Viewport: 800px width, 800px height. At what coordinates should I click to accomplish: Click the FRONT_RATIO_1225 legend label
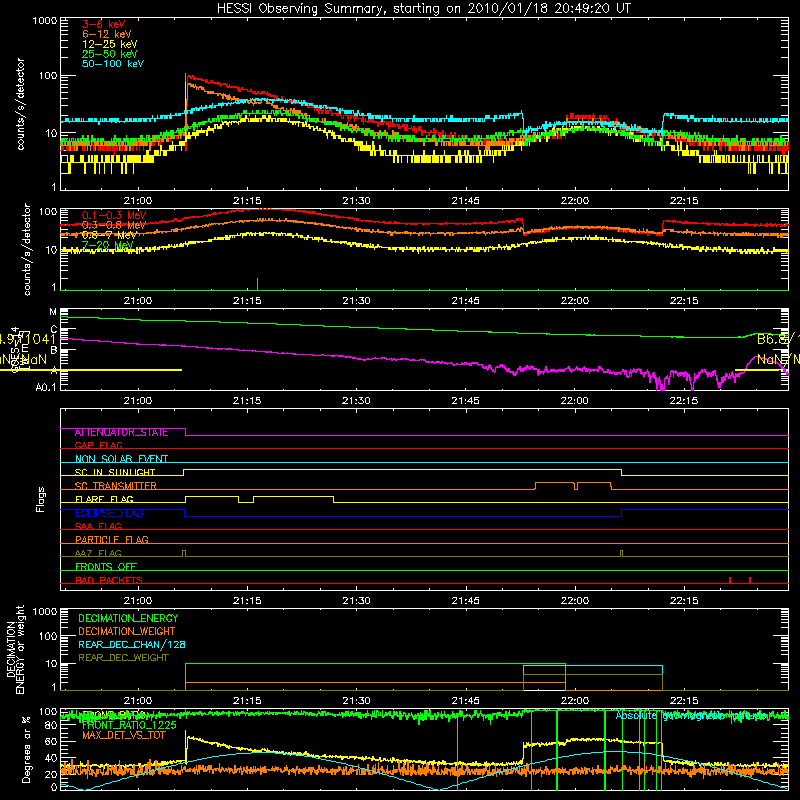click(129, 725)
